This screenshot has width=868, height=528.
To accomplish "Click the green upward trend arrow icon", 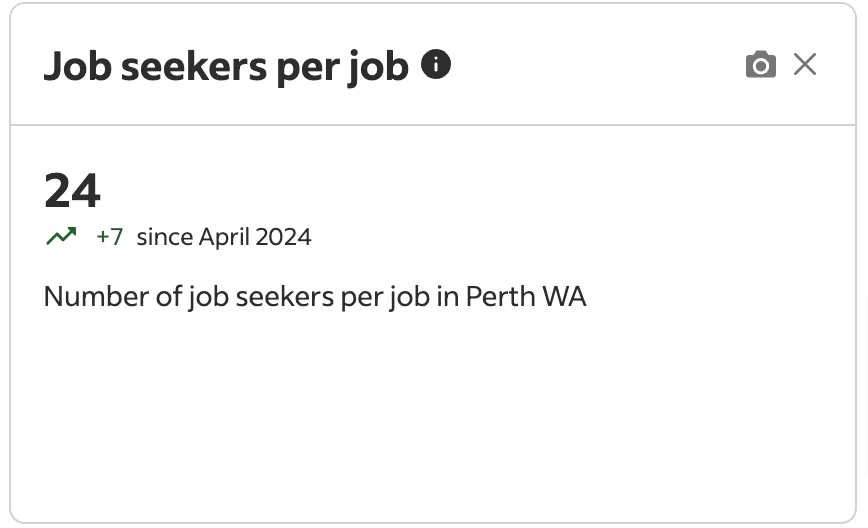I will pyautogui.click(x=61, y=237).
